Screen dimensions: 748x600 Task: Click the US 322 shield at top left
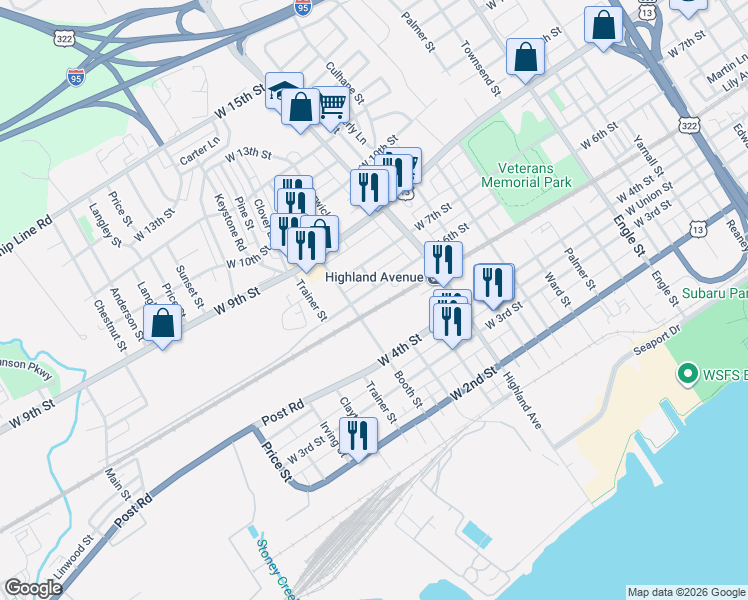[64, 39]
